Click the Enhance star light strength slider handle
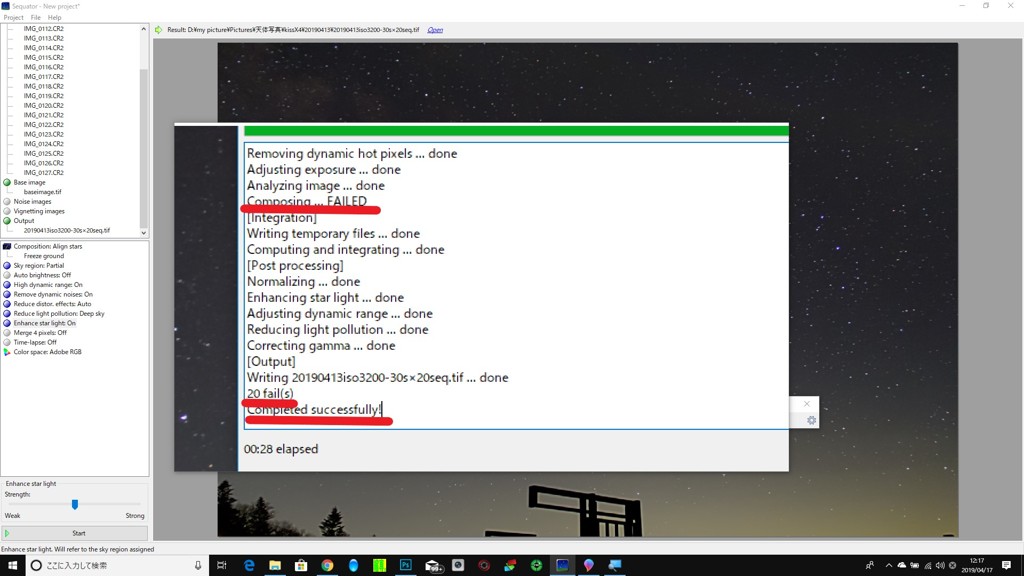This screenshot has height=576, width=1024. coord(75,504)
